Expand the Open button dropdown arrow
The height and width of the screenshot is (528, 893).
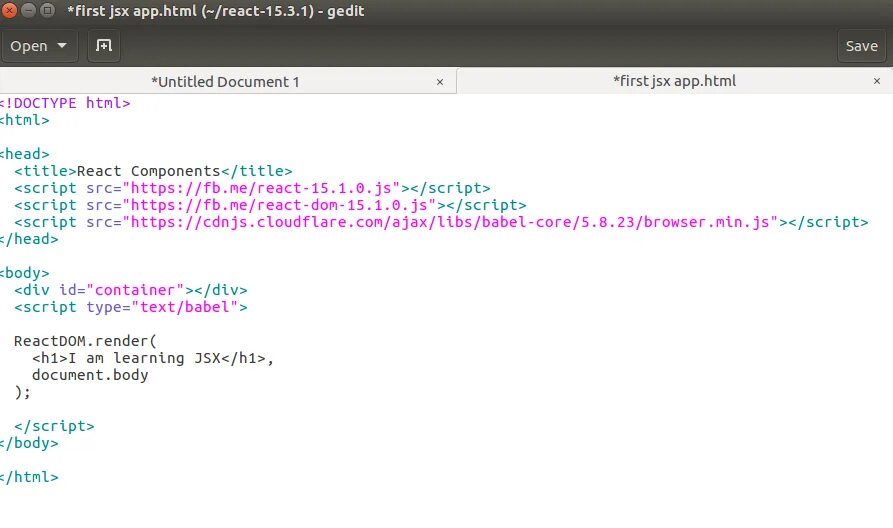pos(62,46)
